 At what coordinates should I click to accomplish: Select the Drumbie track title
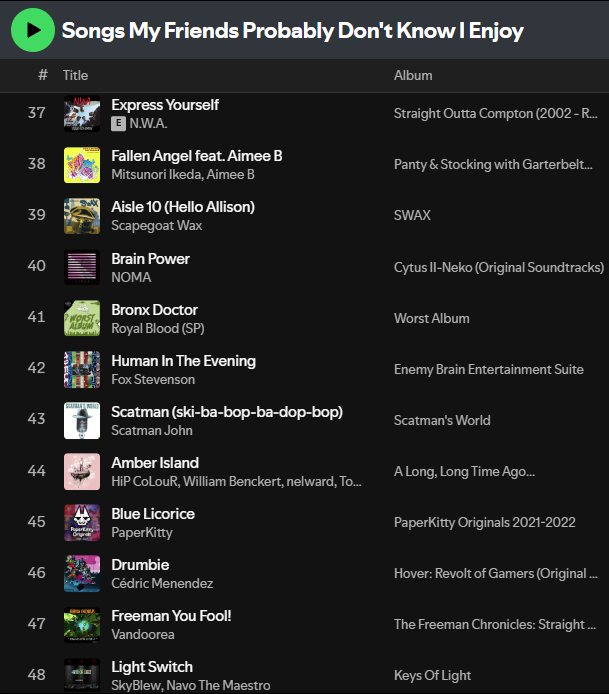tap(140, 564)
